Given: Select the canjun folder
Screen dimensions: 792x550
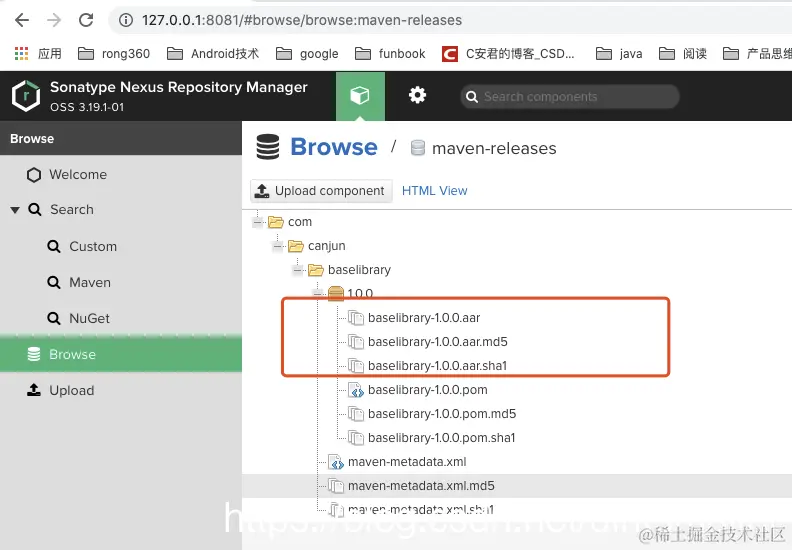Looking at the screenshot, I should click(327, 246).
